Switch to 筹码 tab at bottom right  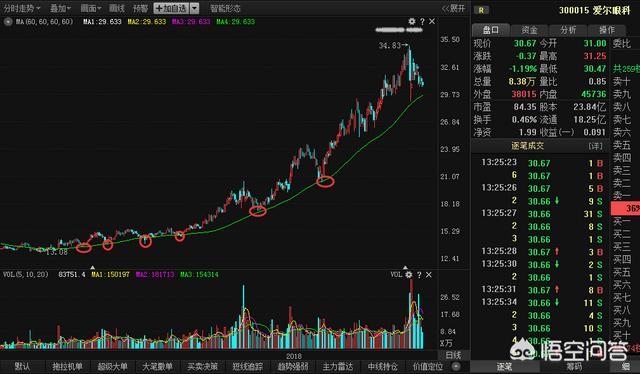point(575,366)
